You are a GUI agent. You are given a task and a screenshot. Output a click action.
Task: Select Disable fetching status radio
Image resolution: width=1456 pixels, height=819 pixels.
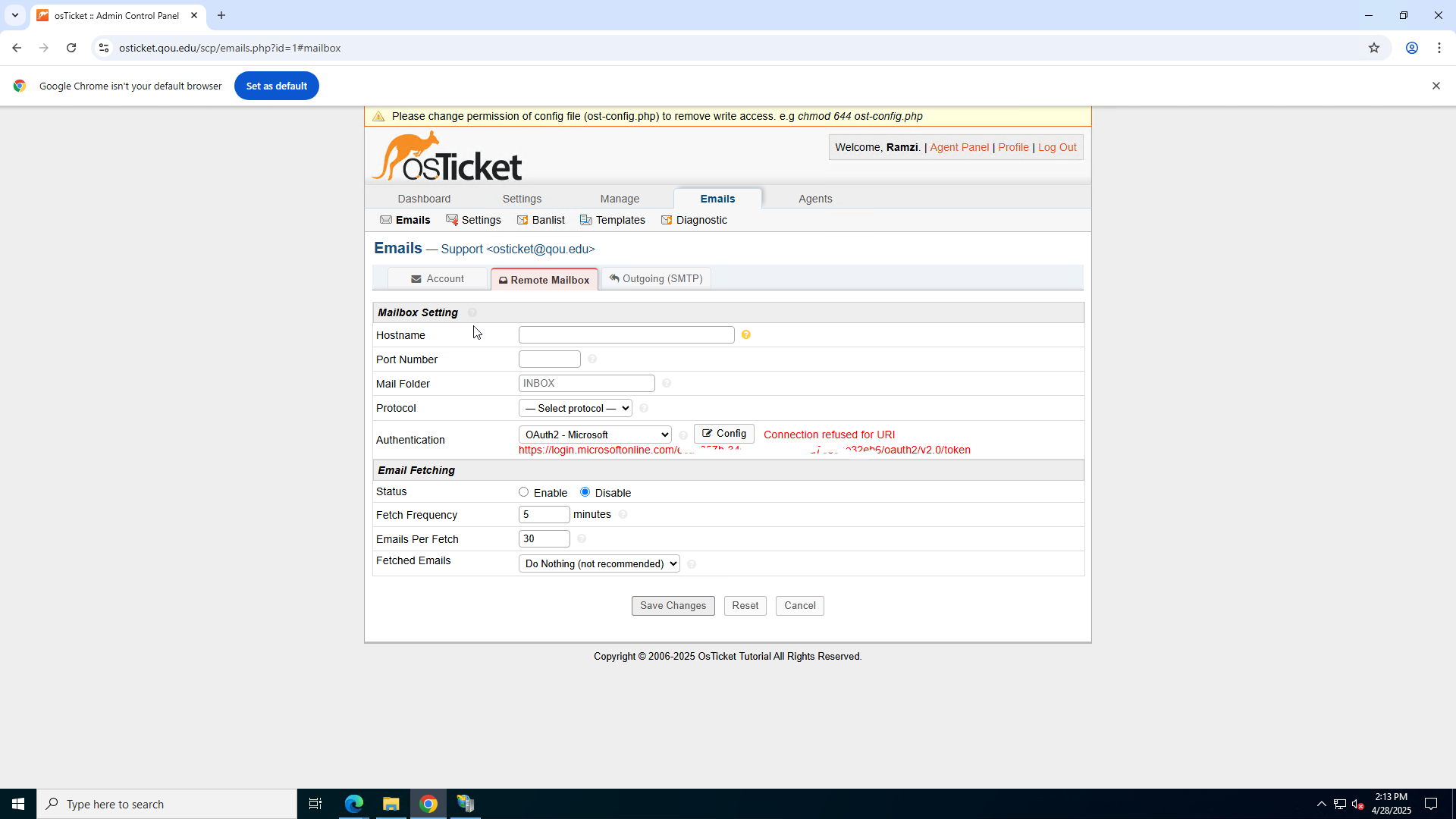(585, 492)
